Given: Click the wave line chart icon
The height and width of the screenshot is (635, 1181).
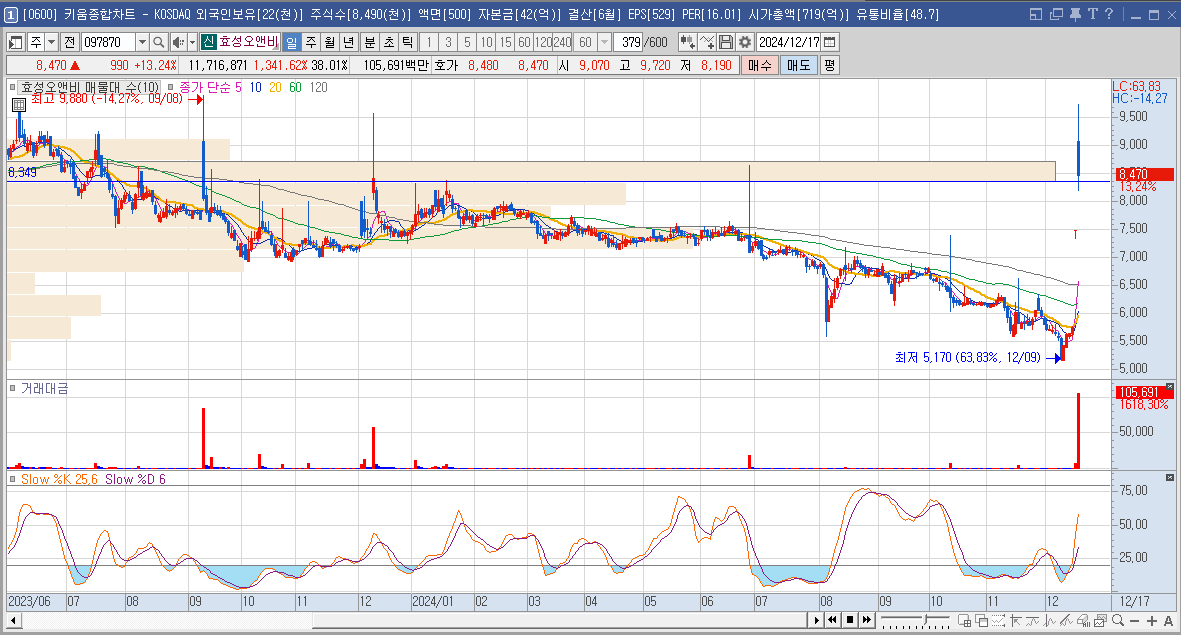Looking at the screenshot, I should 1033,621.
